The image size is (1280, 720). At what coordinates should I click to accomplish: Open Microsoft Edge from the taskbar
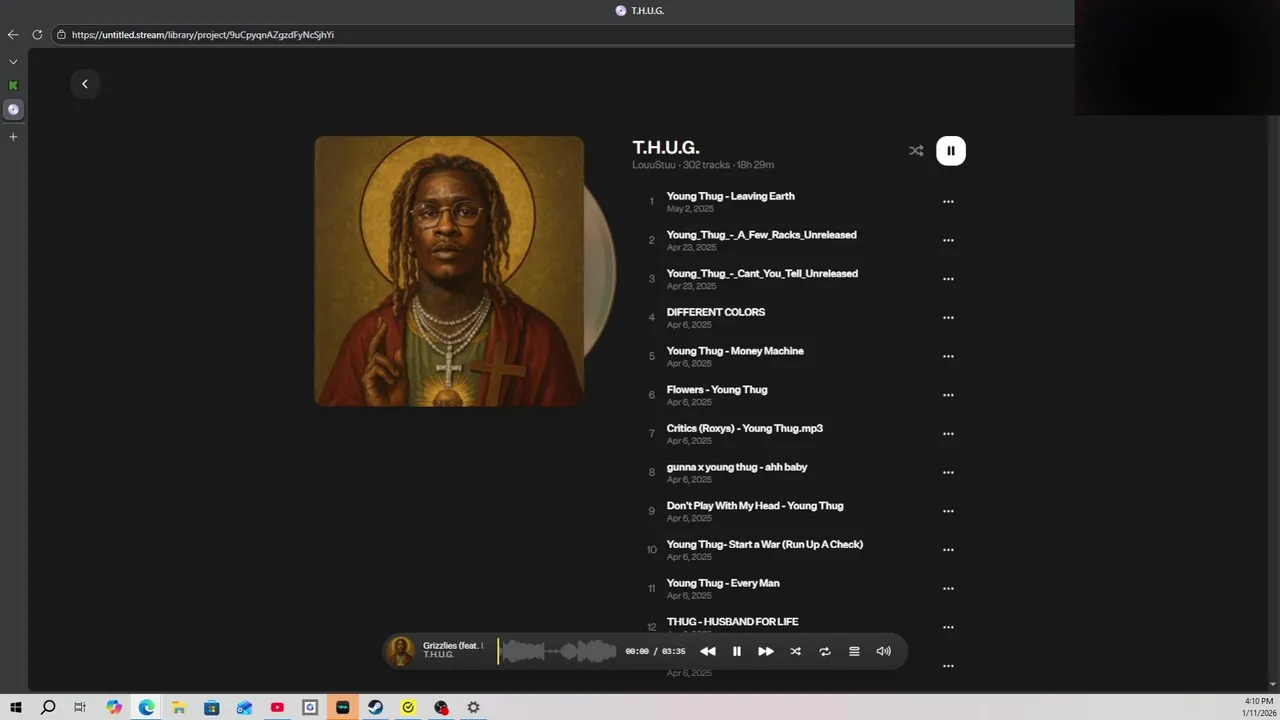(147, 707)
